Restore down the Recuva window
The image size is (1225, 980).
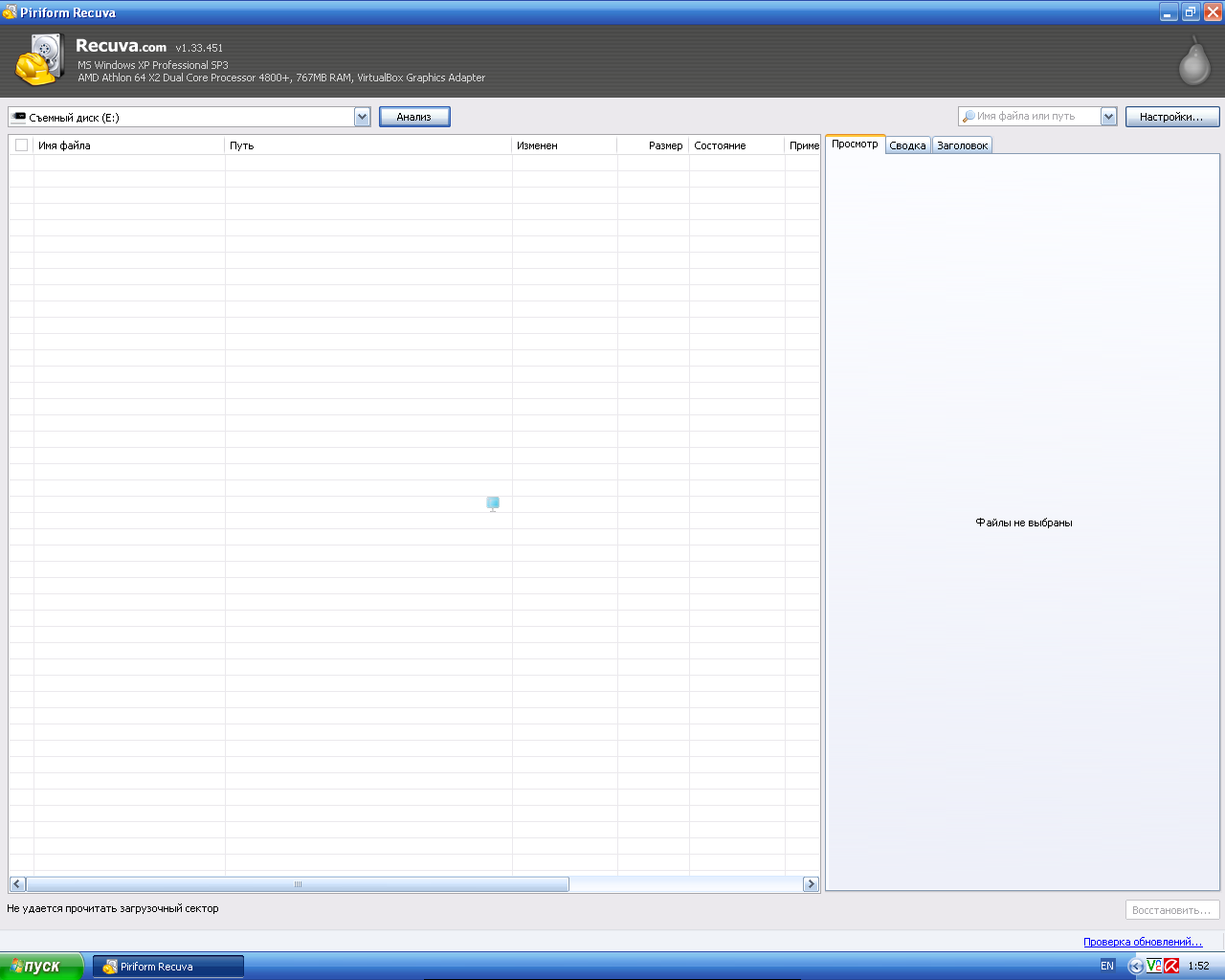pyautogui.click(x=1191, y=12)
